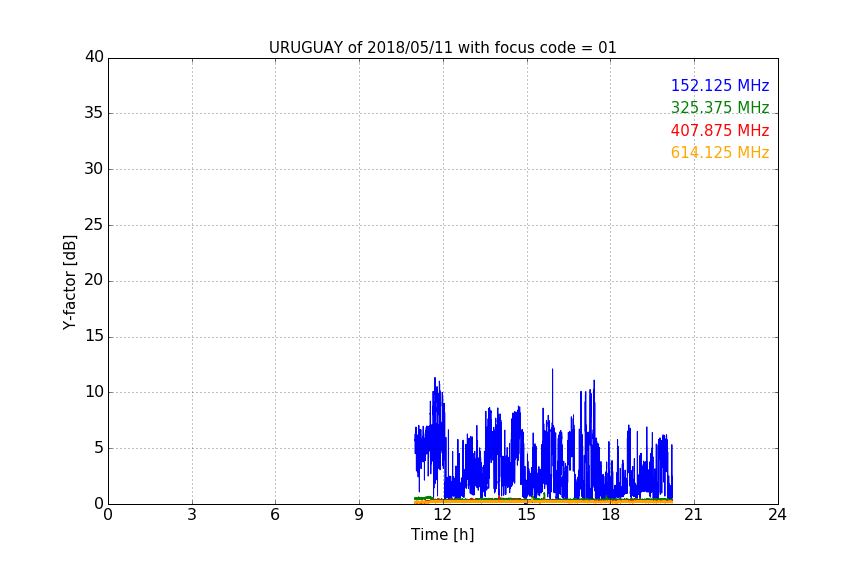Click the y-axis tick label '25'
Viewport: 864px width, 576px height.
pyautogui.click(x=94, y=224)
